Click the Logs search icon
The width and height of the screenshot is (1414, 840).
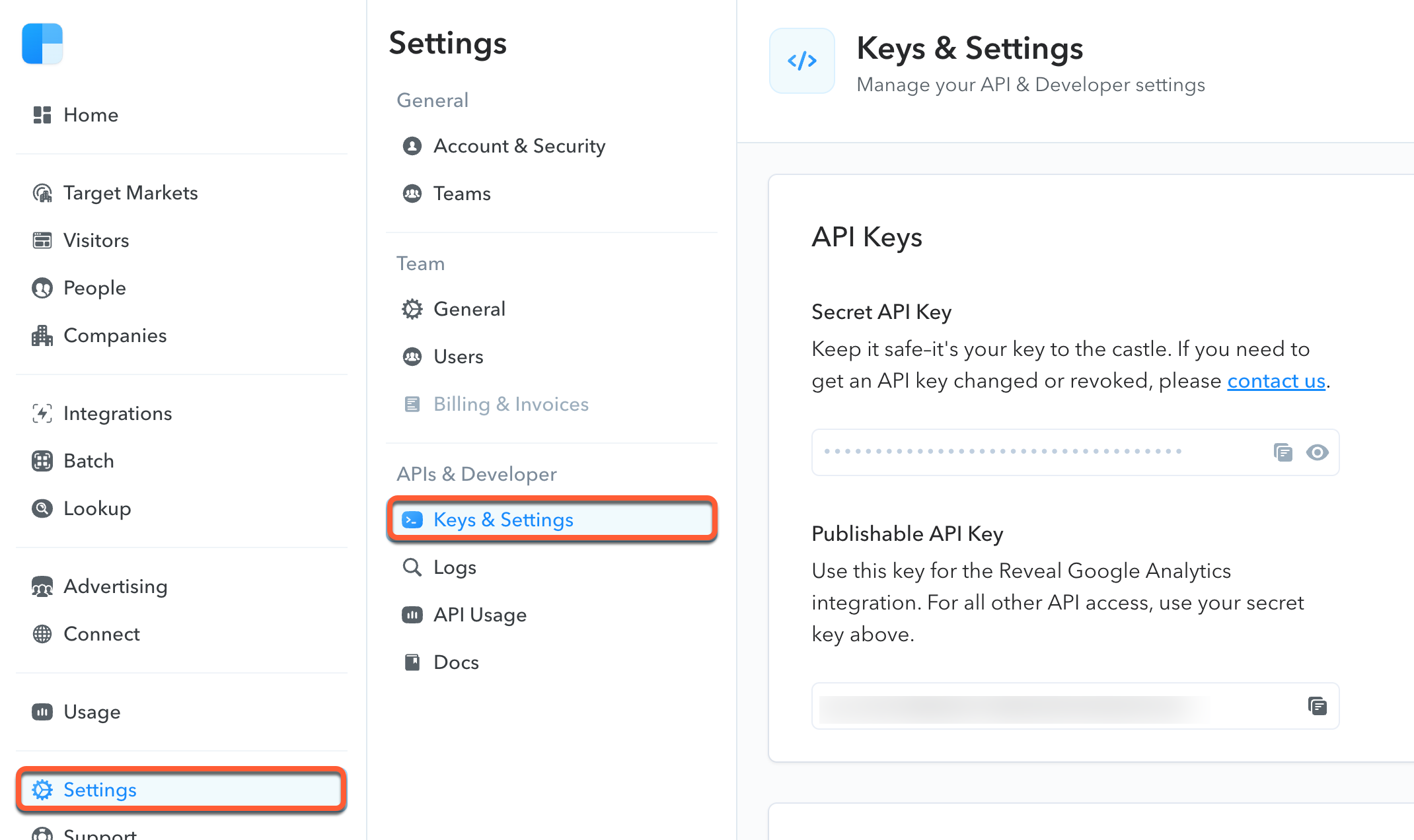(412, 567)
